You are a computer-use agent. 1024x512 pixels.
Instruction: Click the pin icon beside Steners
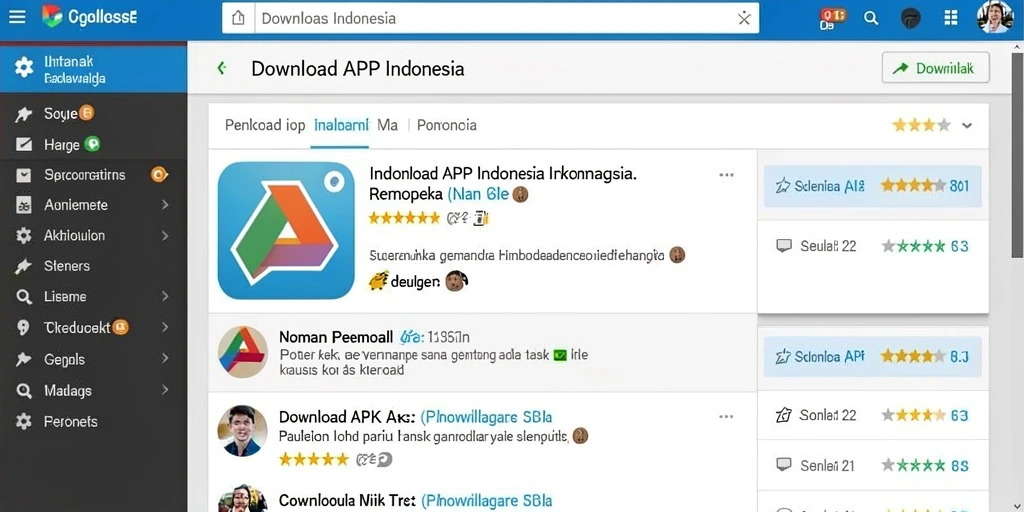(x=24, y=266)
